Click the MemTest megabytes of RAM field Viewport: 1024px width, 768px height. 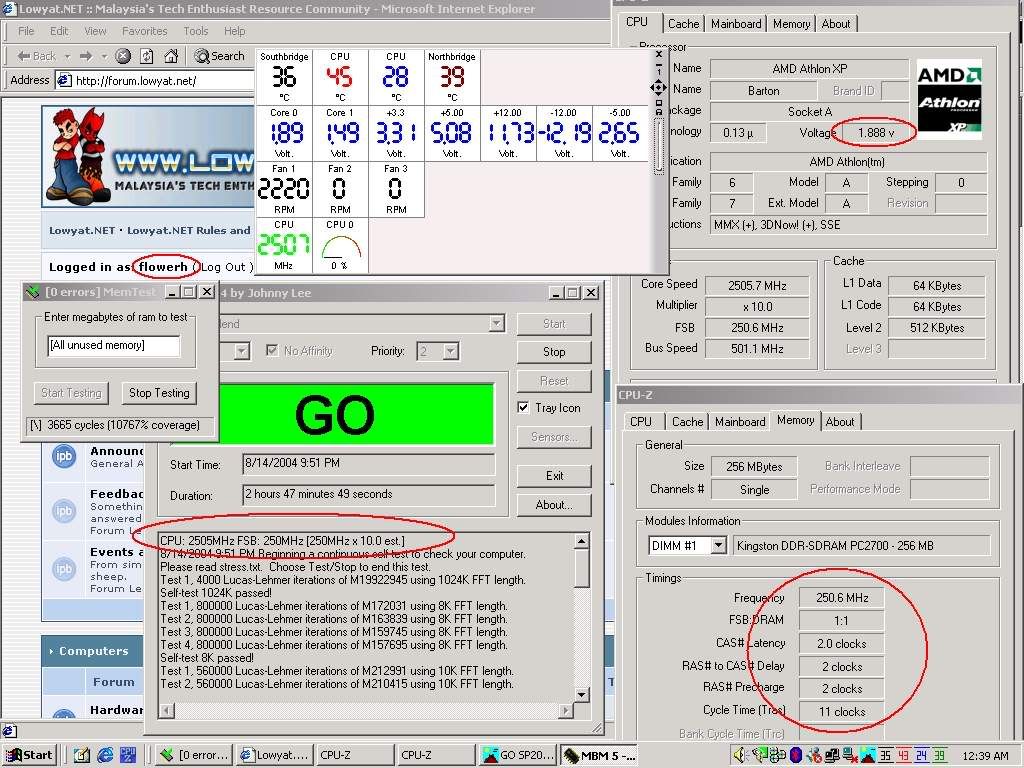[x=114, y=345]
